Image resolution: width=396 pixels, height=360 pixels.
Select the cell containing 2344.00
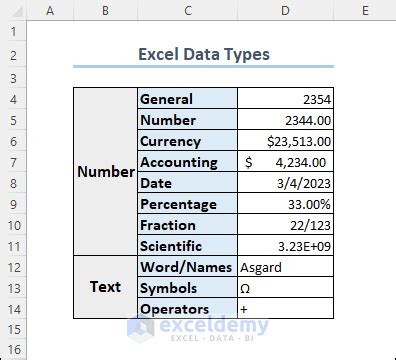coord(286,120)
